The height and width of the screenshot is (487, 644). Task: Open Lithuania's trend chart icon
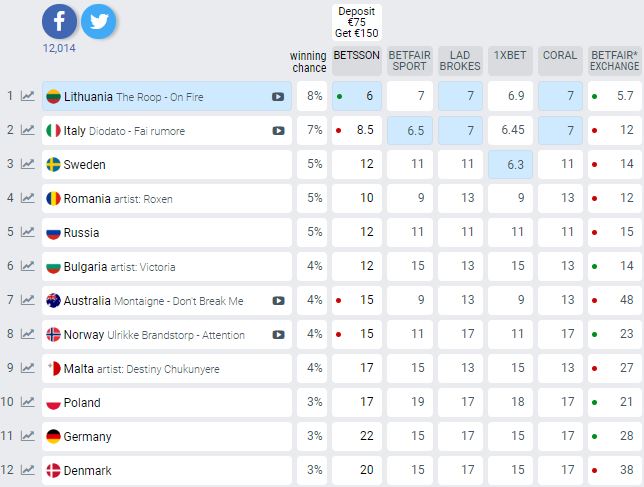(x=27, y=97)
